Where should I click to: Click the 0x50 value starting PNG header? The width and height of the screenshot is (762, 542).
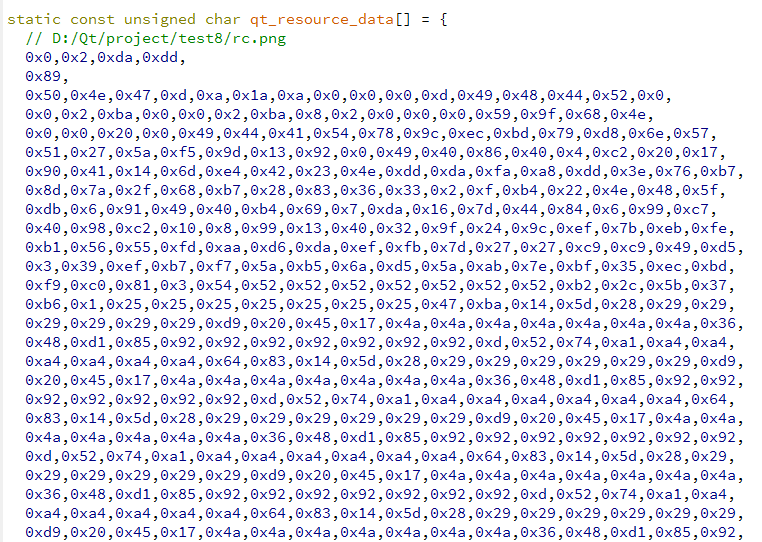coord(43,95)
